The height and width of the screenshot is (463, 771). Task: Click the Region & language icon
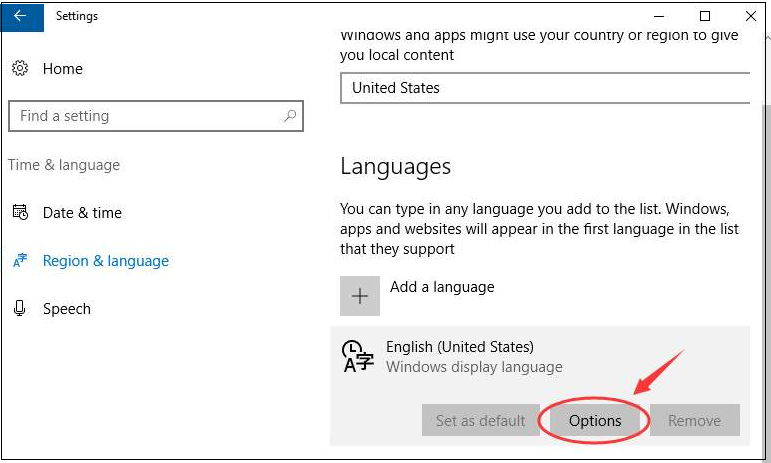[x=20, y=260]
